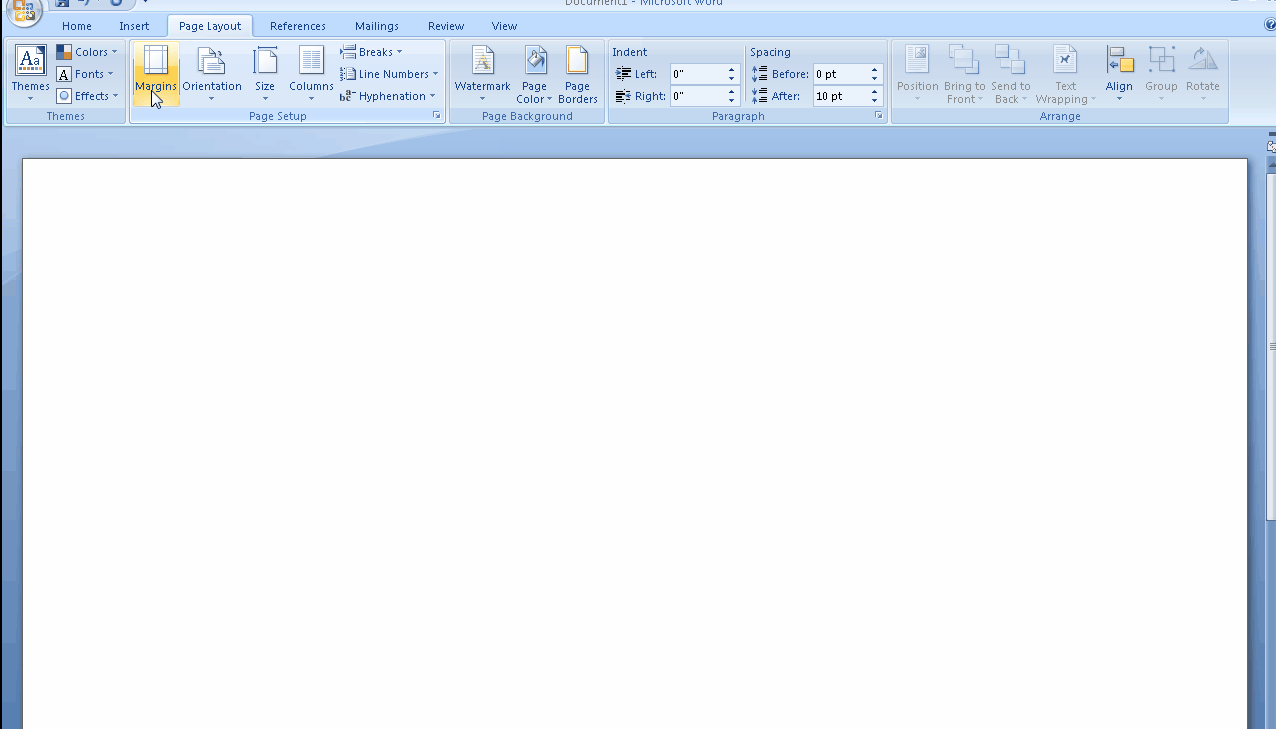Image resolution: width=1276 pixels, height=729 pixels.
Task: Open the Page Color menu
Action: tap(534, 75)
